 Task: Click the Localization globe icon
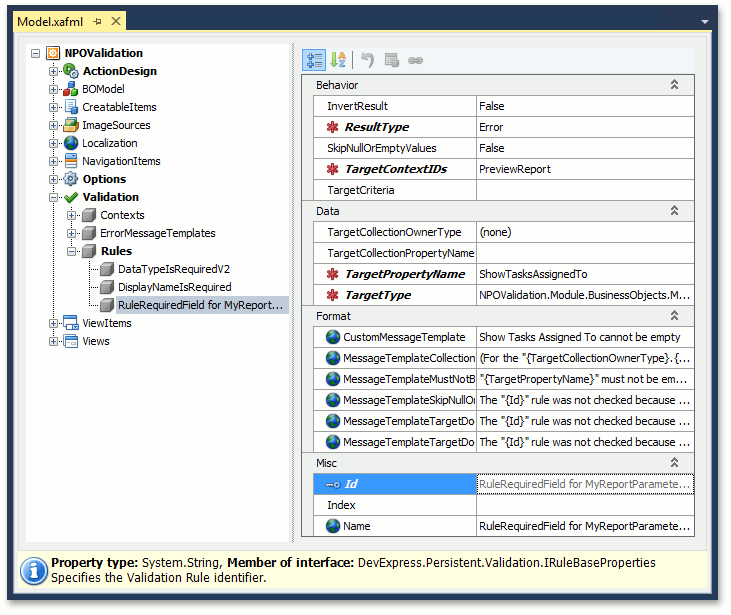71,143
